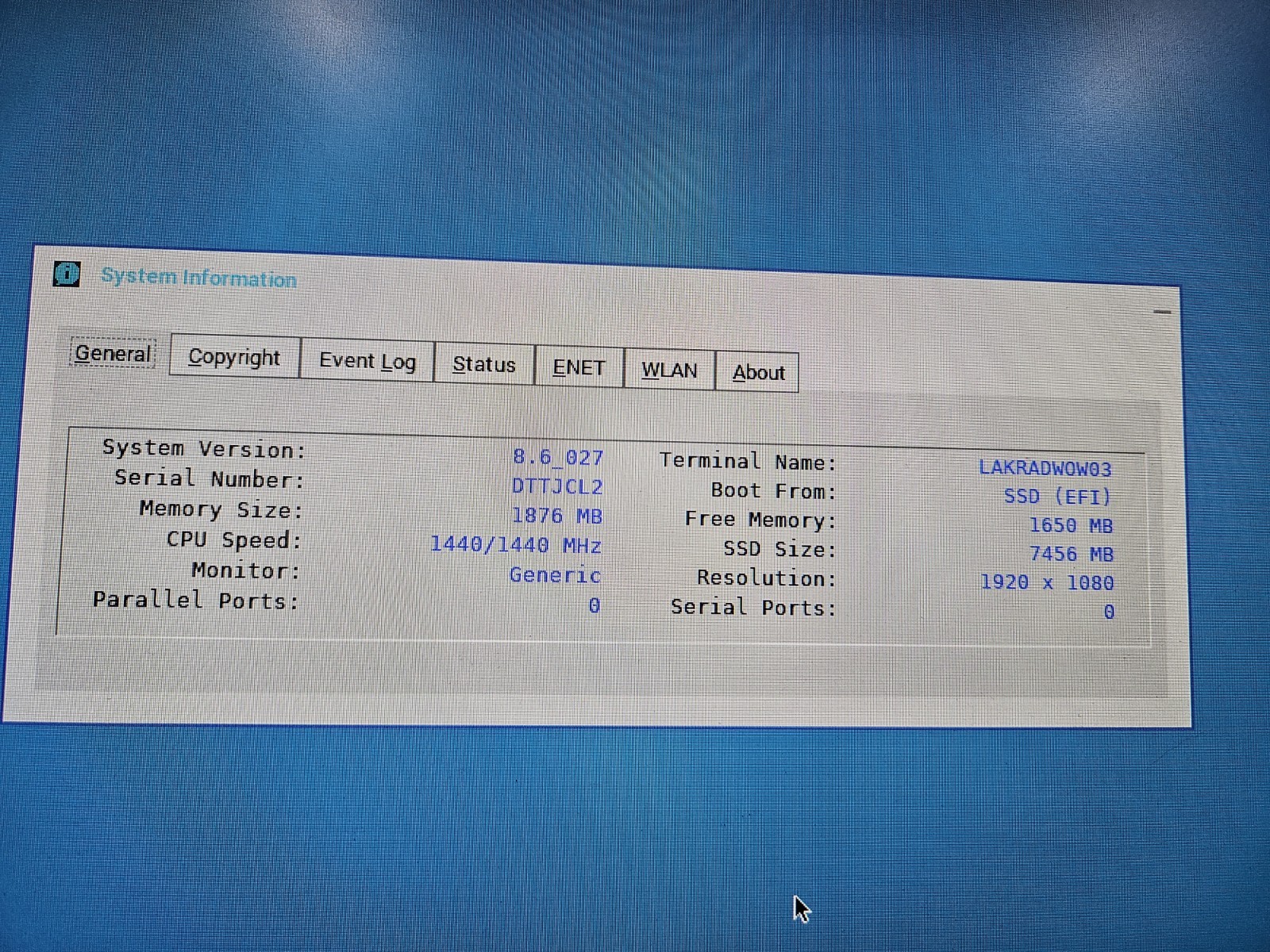Click the Serial Ports label

click(x=754, y=607)
